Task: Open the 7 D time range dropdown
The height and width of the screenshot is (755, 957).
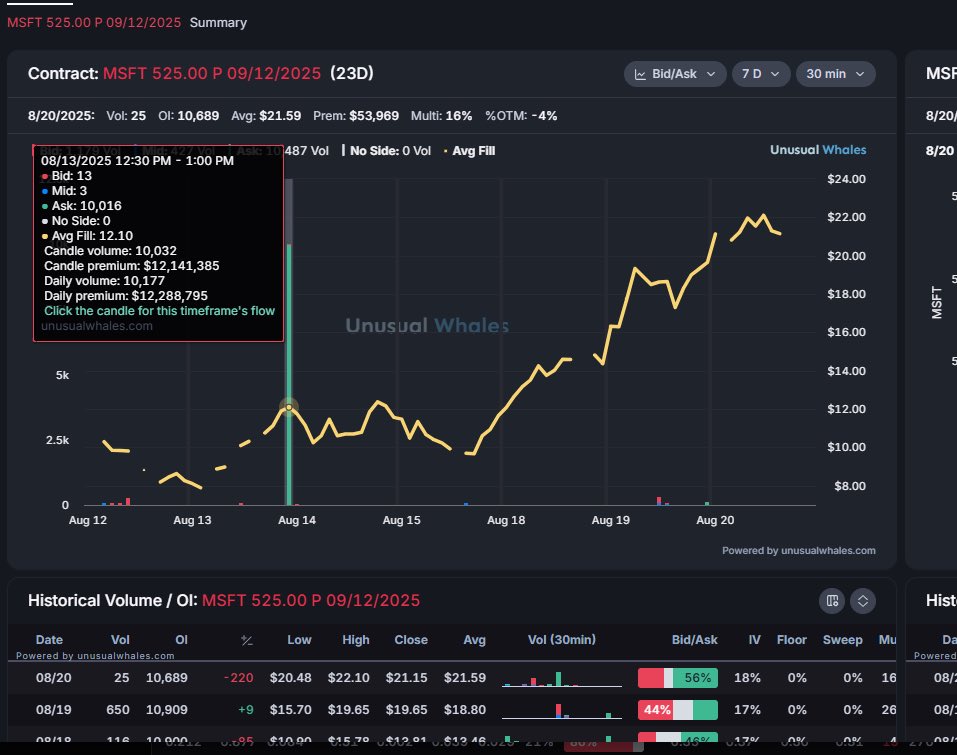Action: pyautogui.click(x=760, y=74)
